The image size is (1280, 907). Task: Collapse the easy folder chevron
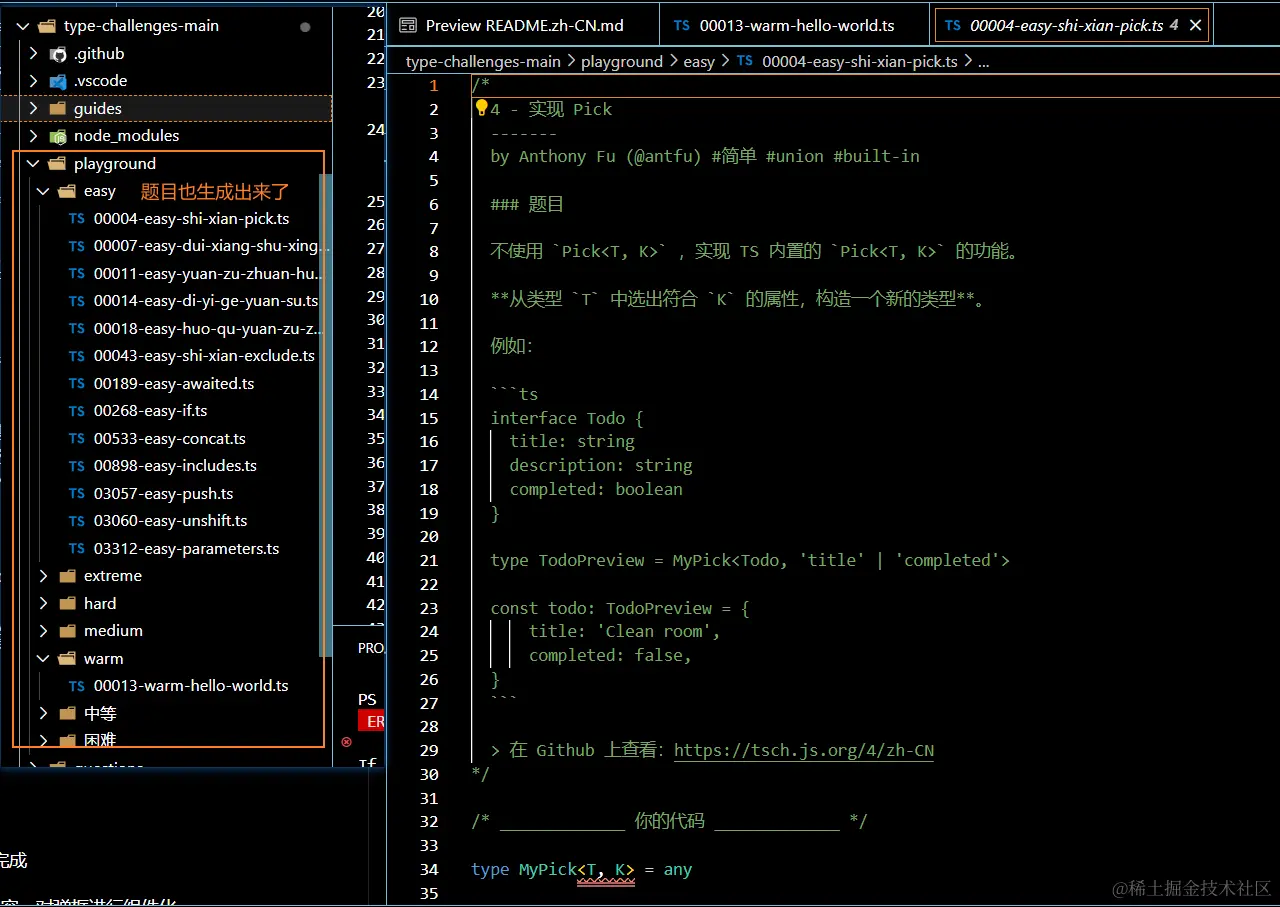tap(43, 191)
